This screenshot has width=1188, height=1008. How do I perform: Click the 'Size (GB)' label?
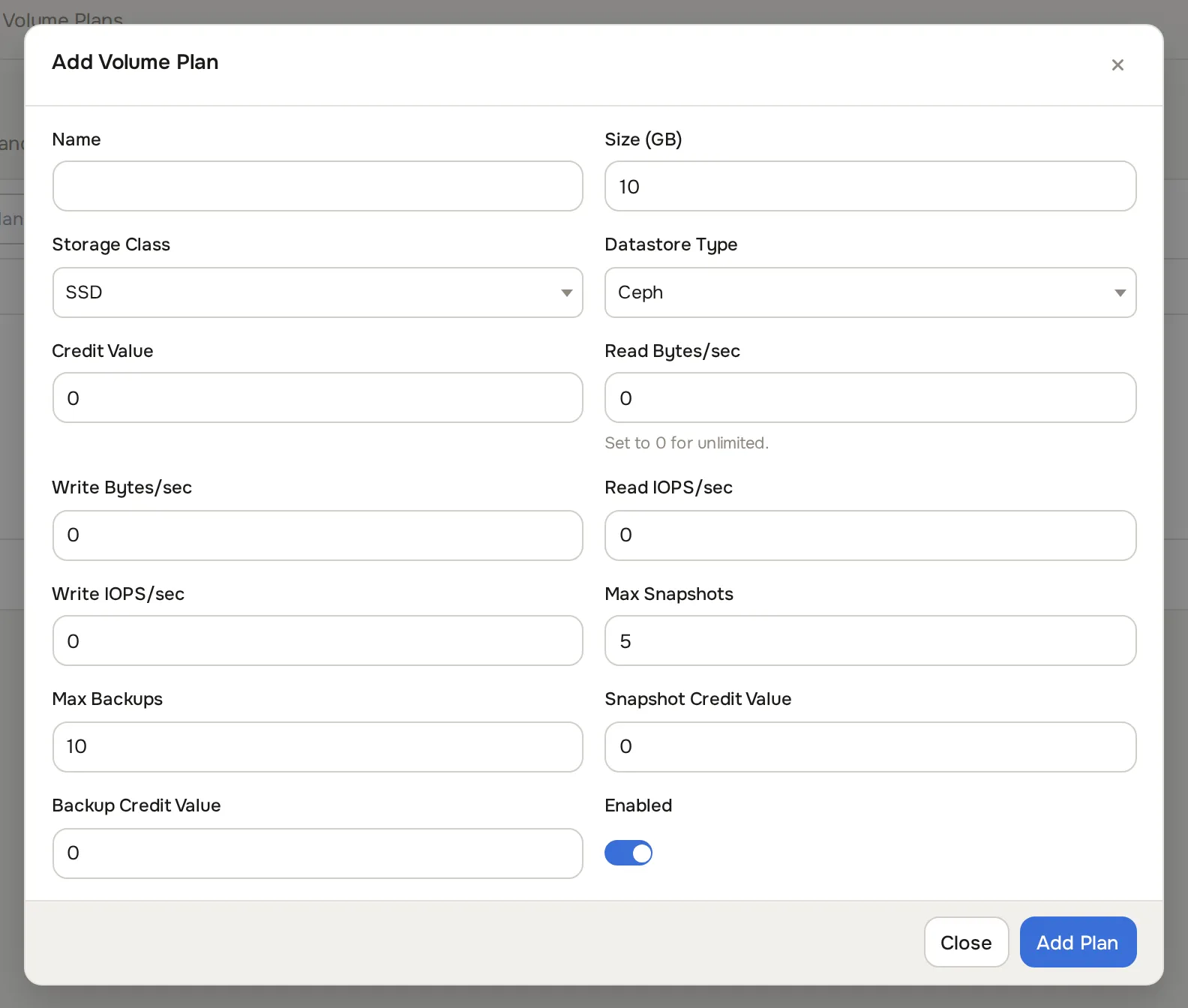point(643,139)
